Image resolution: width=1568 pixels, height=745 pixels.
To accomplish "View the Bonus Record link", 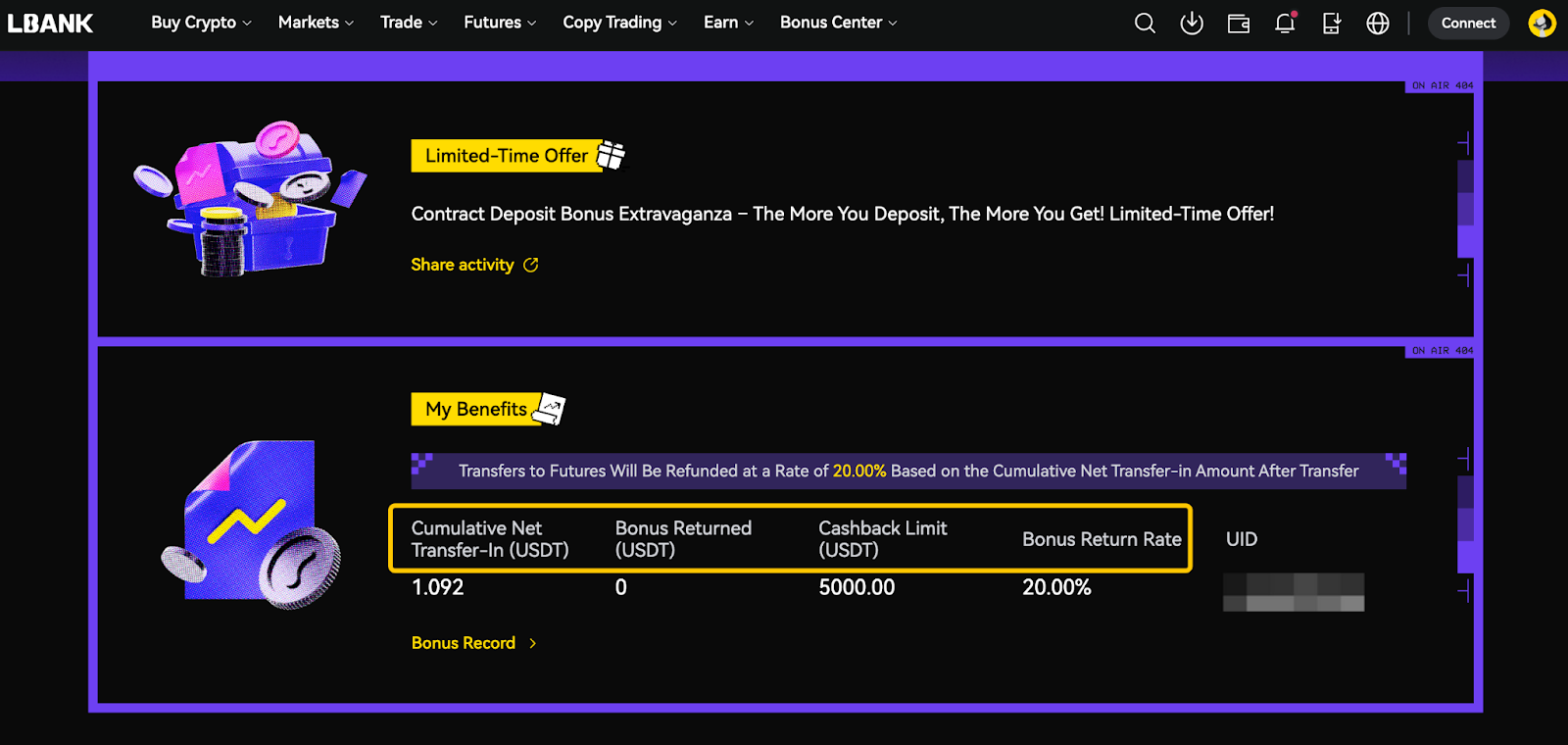I will pyautogui.click(x=464, y=643).
